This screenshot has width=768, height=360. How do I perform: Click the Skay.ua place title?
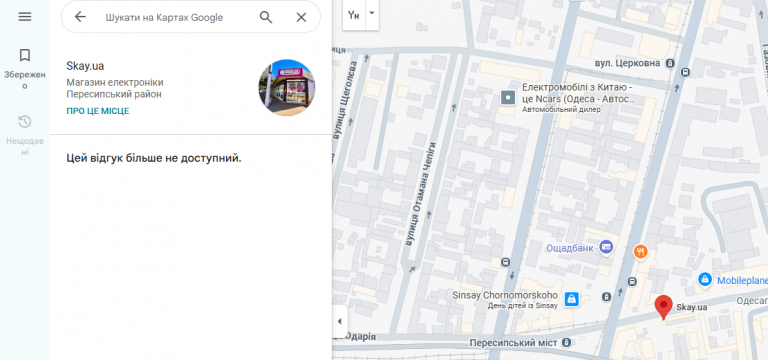click(85, 66)
